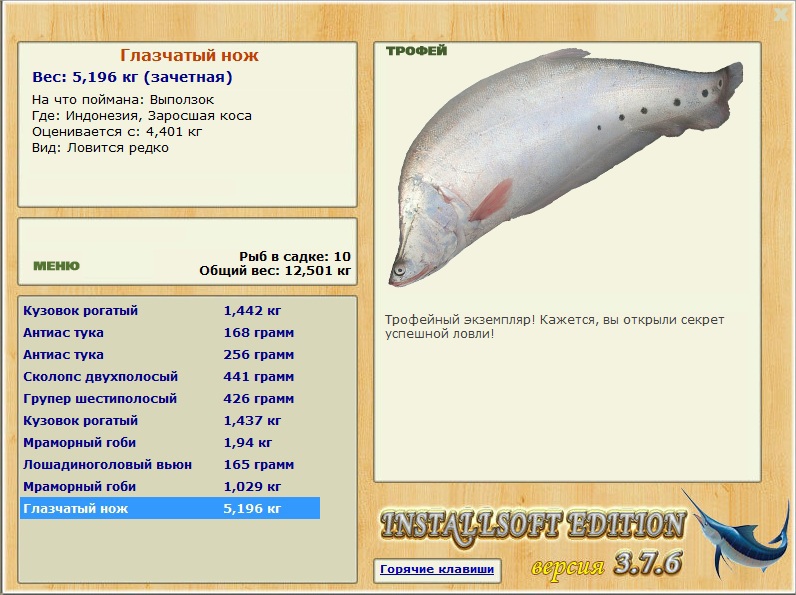This screenshot has width=796, height=595.
Task: Click Оценивается с: 4,401 кг line
Action: pos(117,132)
